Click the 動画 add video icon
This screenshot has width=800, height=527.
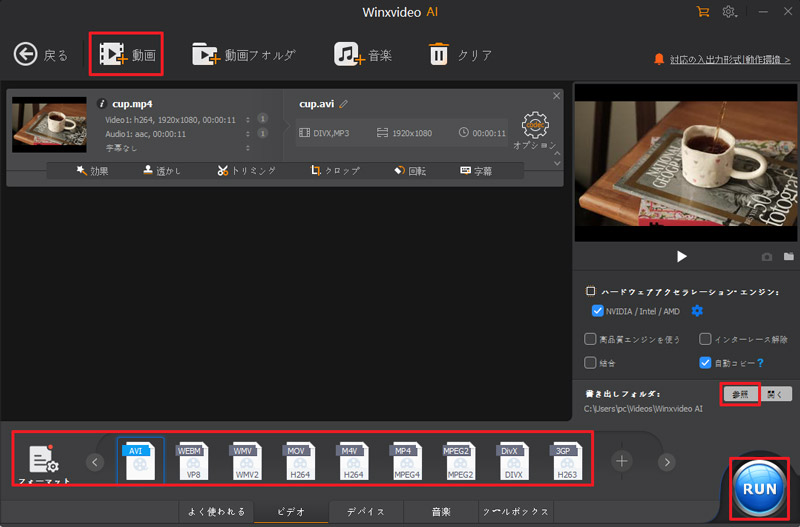pos(113,55)
